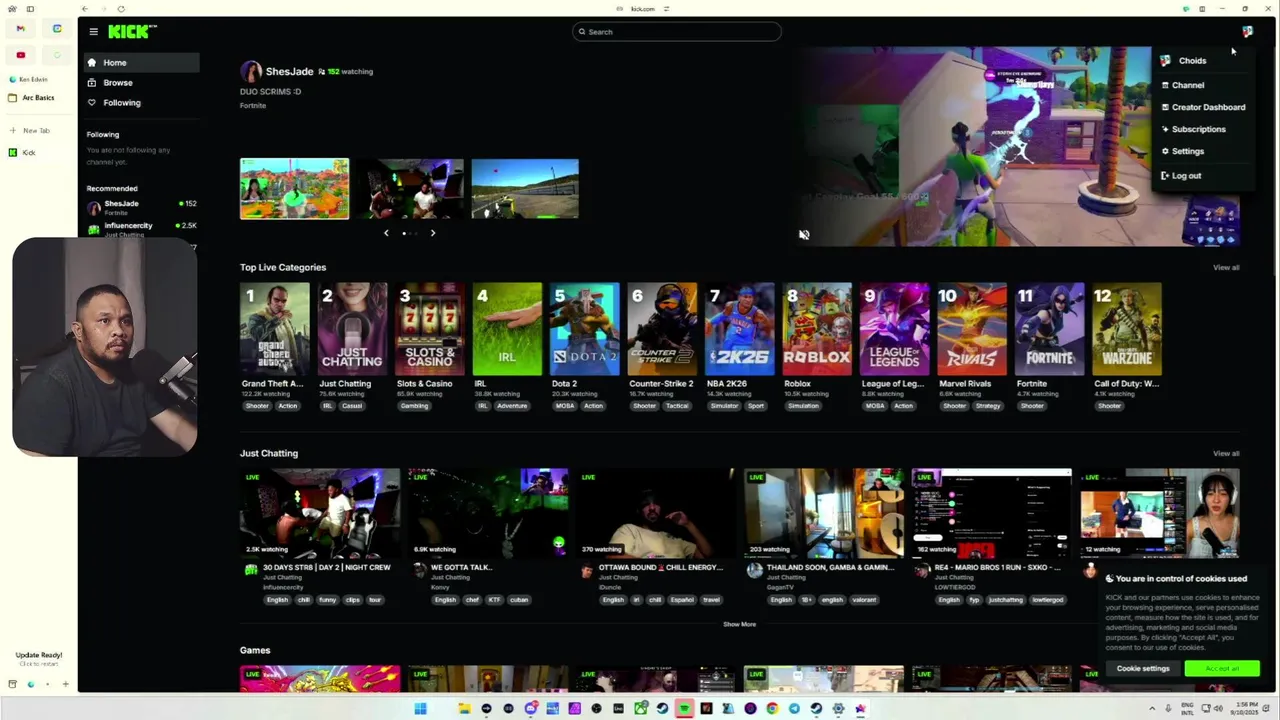Reload the page
Image resolution: width=1280 pixels, height=720 pixels.
coord(121,9)
